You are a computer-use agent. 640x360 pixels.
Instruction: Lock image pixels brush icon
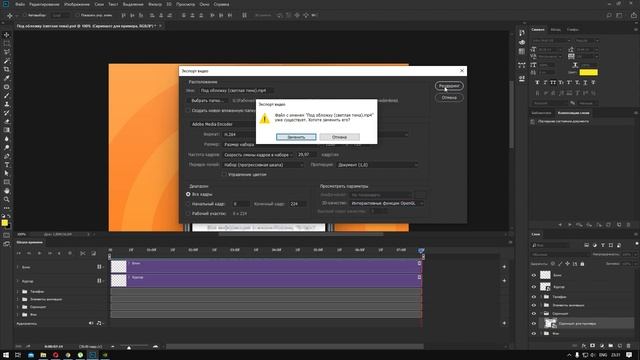pos(560,264)
